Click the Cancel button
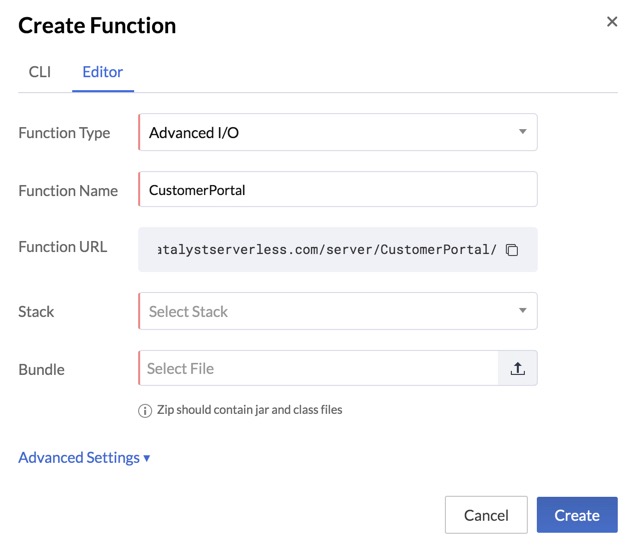Screen dimensions: 635x552 click(x=486, y=515)
